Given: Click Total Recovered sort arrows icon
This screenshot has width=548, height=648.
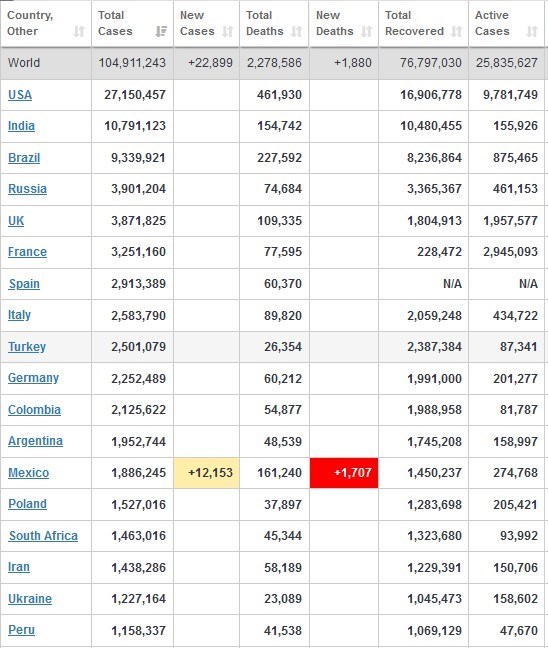Looking at the screenshot, I should click(457, 31).
